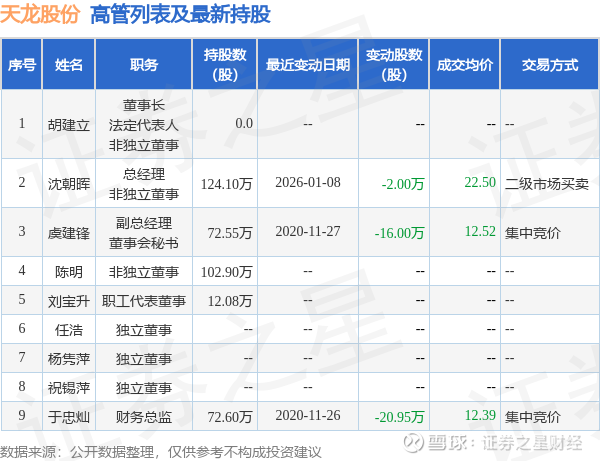Click the 124.10万 shareholding value
600x461 pixels.
click(x=227, y=184)
